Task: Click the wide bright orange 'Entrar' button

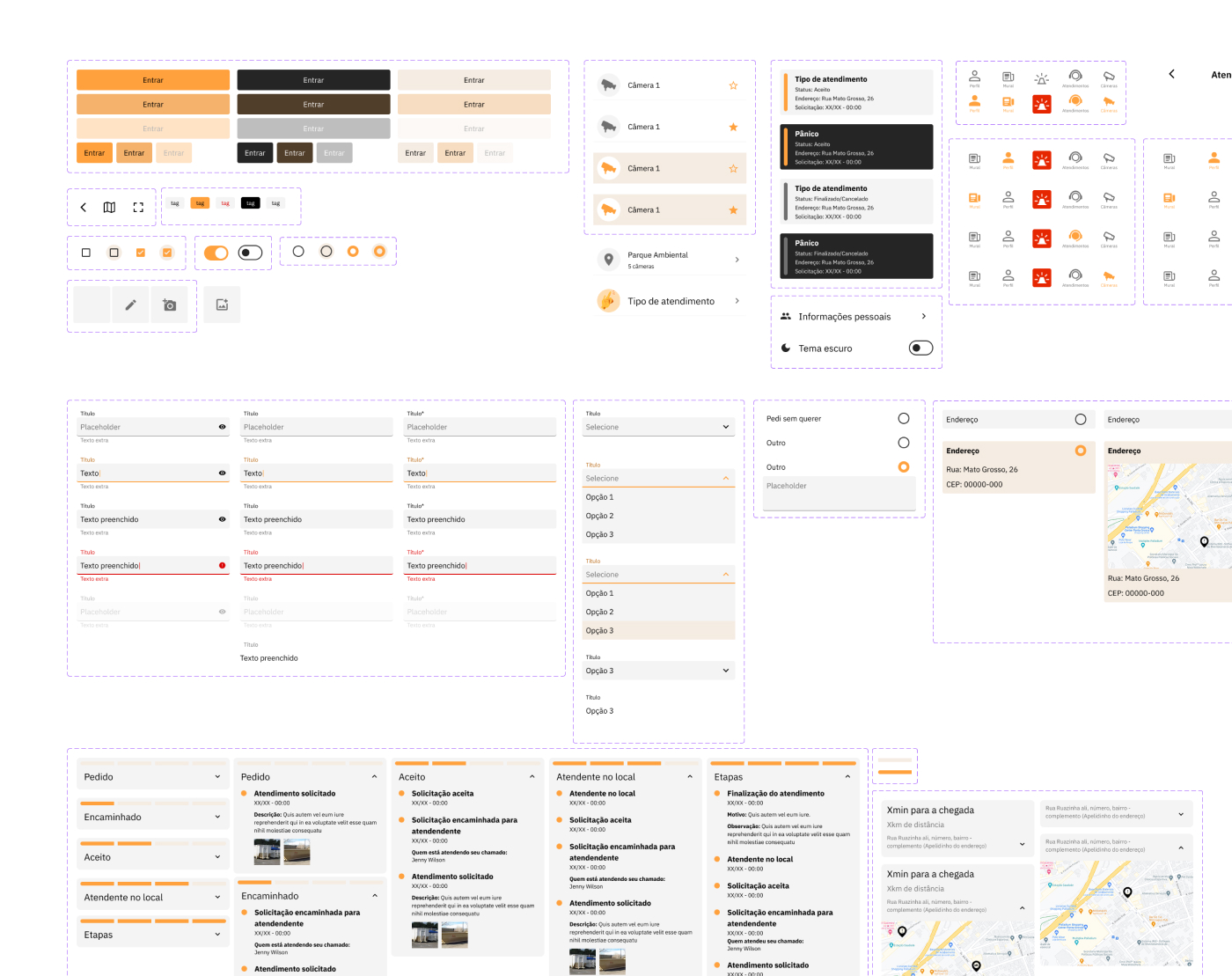Action: click(x=153, y=80)
